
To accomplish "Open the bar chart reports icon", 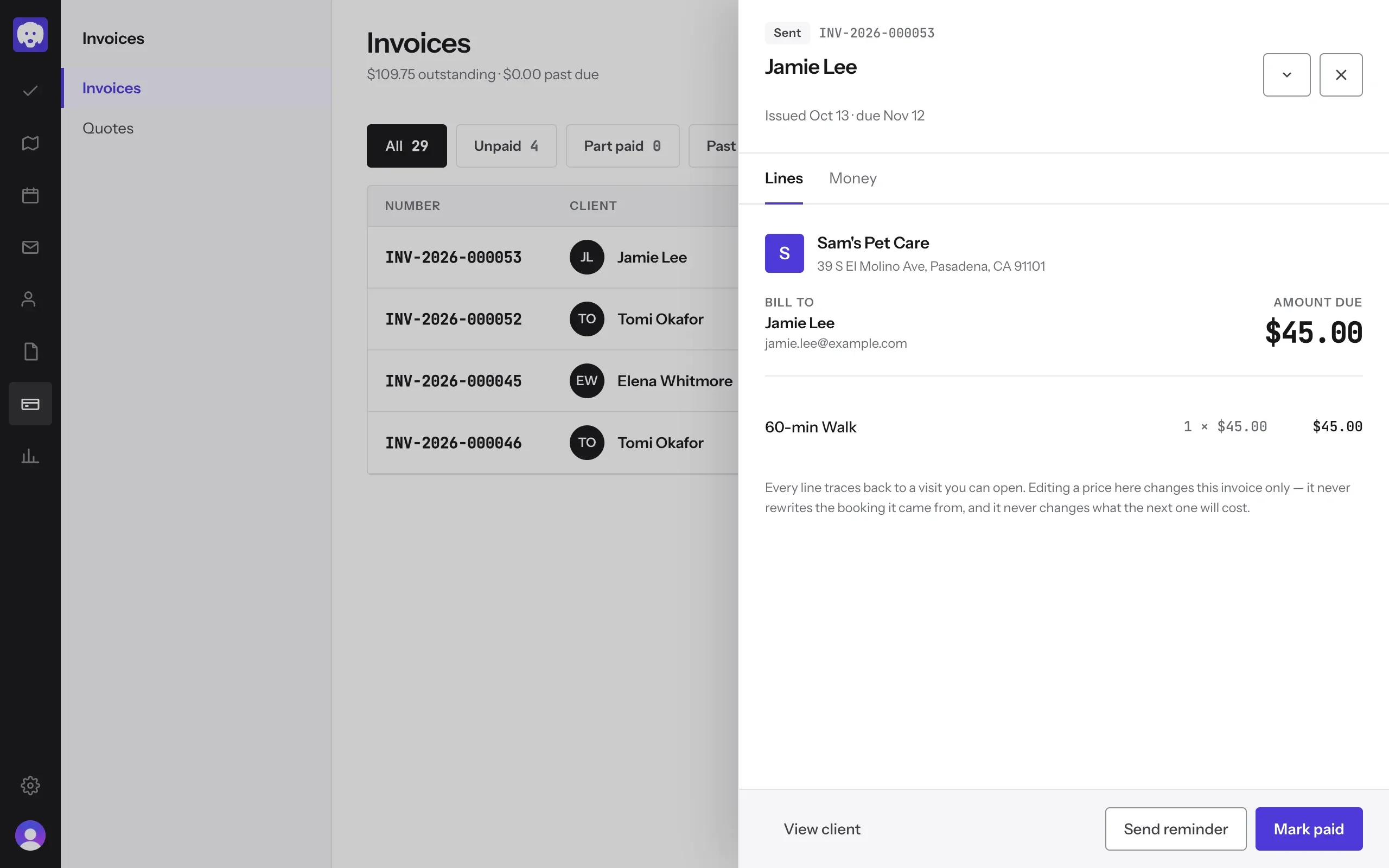I will (30, 456).
